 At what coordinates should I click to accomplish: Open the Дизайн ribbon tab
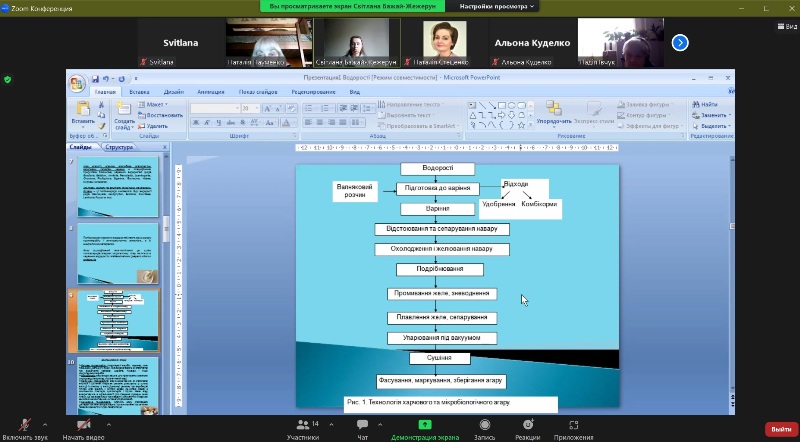click(174, 92)
